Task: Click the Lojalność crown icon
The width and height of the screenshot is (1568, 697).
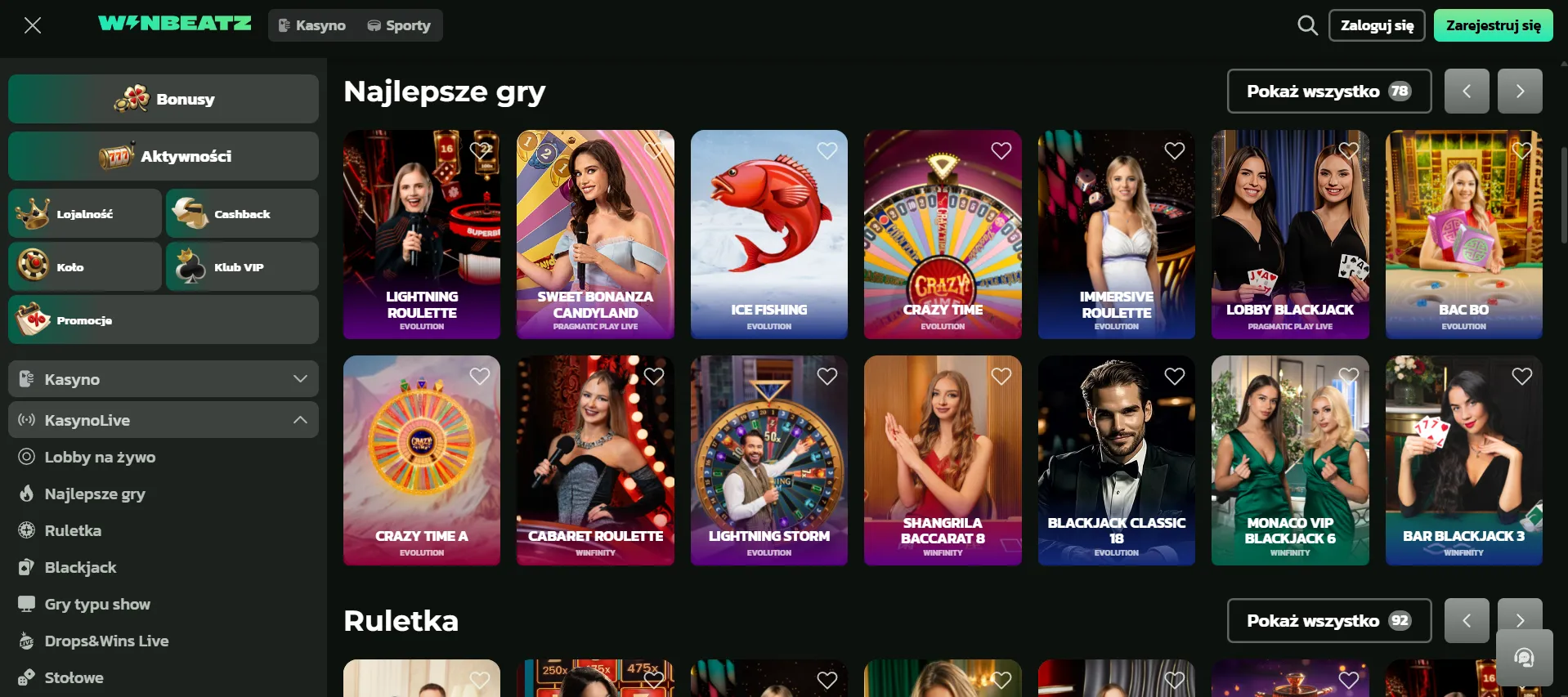Action: [x=34, y=213]
